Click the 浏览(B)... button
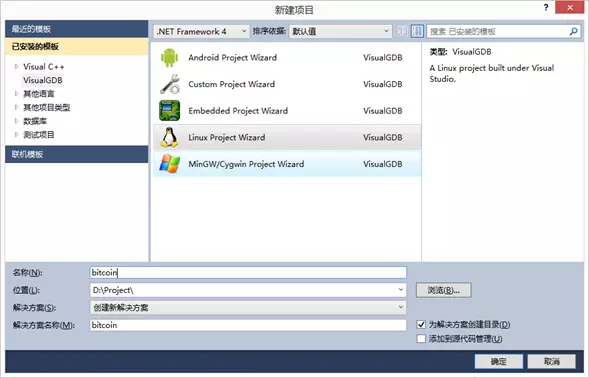Viewport: 589px width, 378px height. coord(443,290)
